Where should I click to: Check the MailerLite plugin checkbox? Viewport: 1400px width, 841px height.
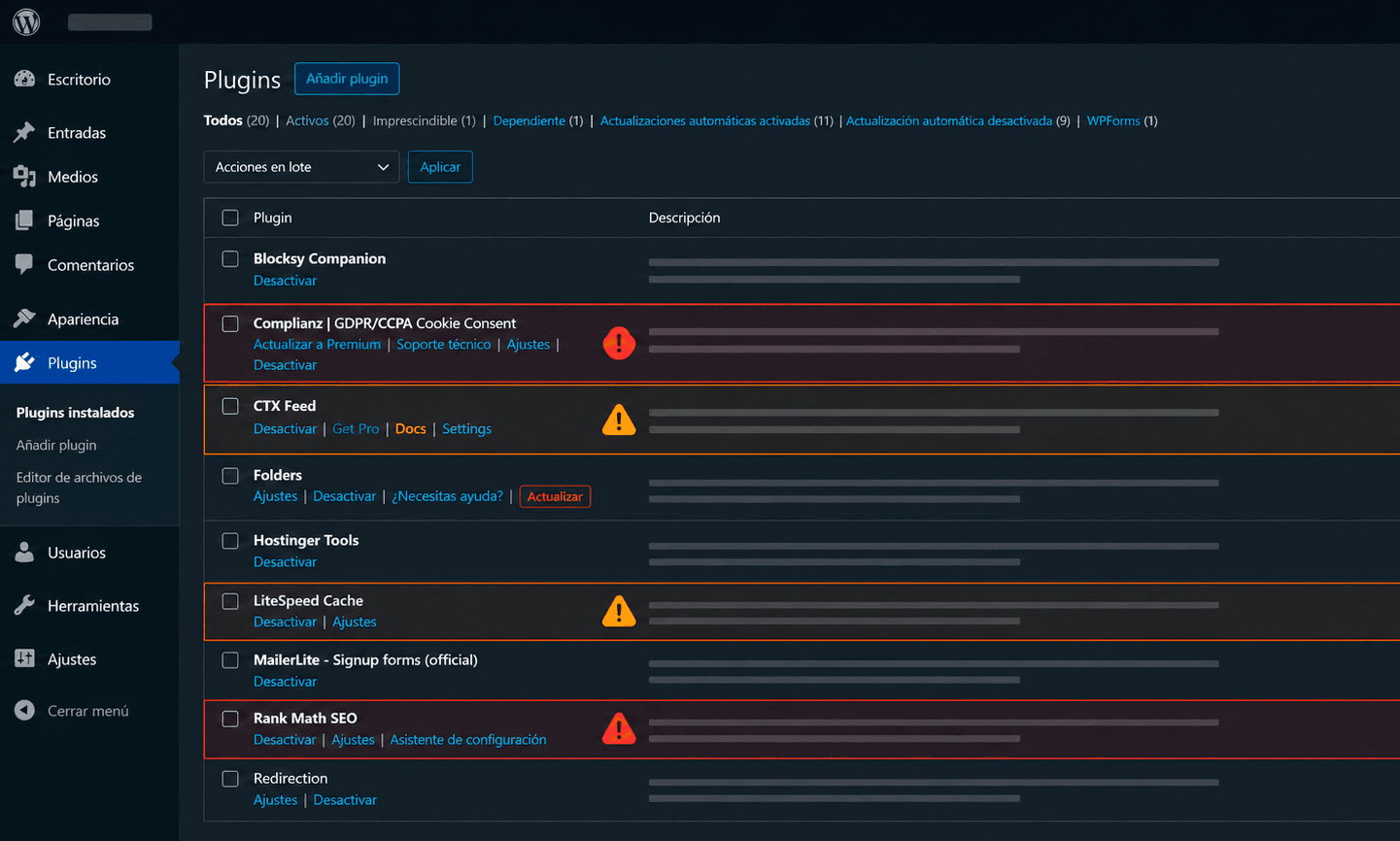tap(230, 660)
